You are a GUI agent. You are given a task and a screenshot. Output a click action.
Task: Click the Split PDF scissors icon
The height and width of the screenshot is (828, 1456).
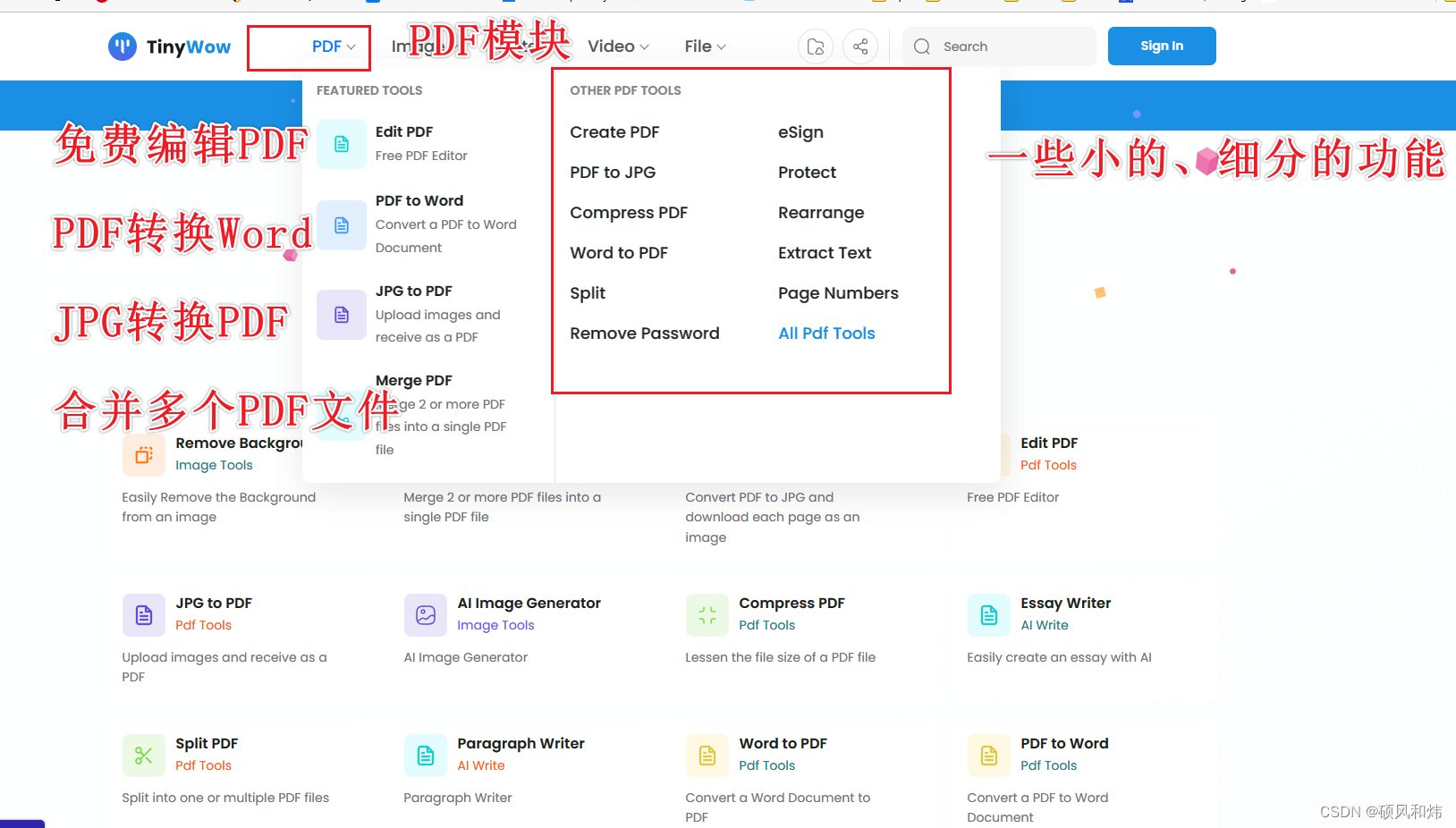(144, 756)
